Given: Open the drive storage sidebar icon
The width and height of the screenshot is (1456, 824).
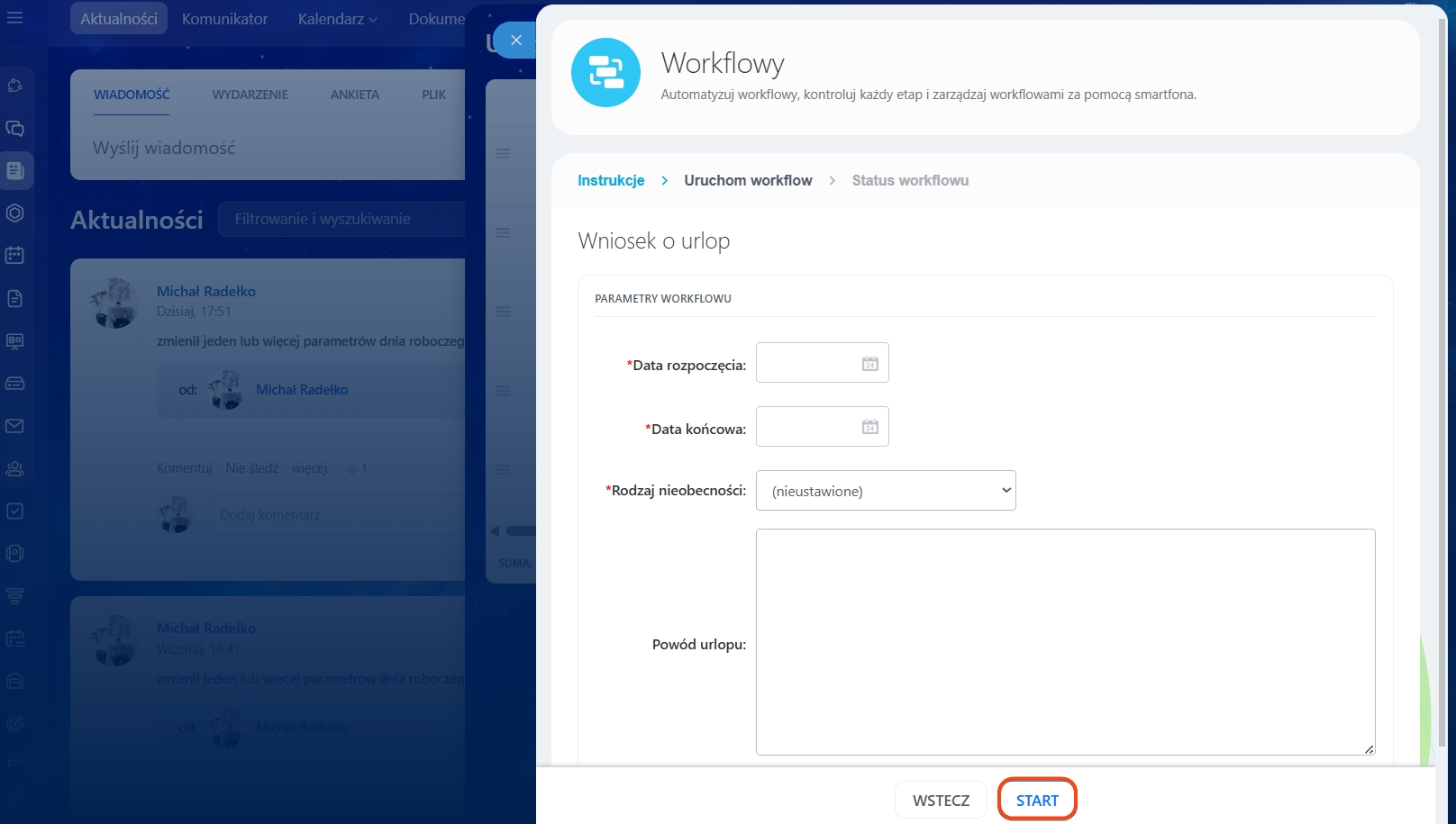Looking at the screenshot, I should (x=14, y=383).
